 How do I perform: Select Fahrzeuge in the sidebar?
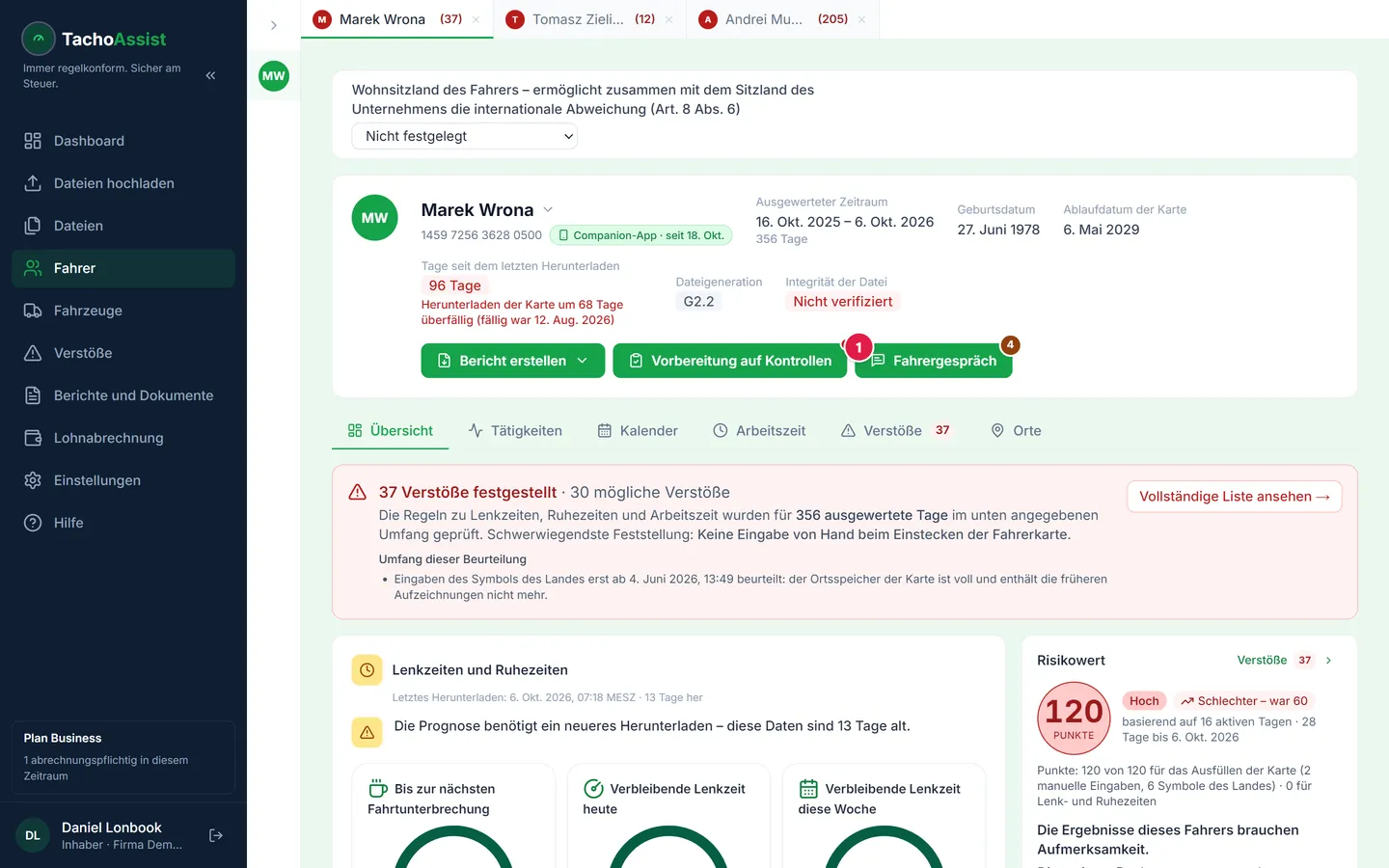click(x=123, y=311)
